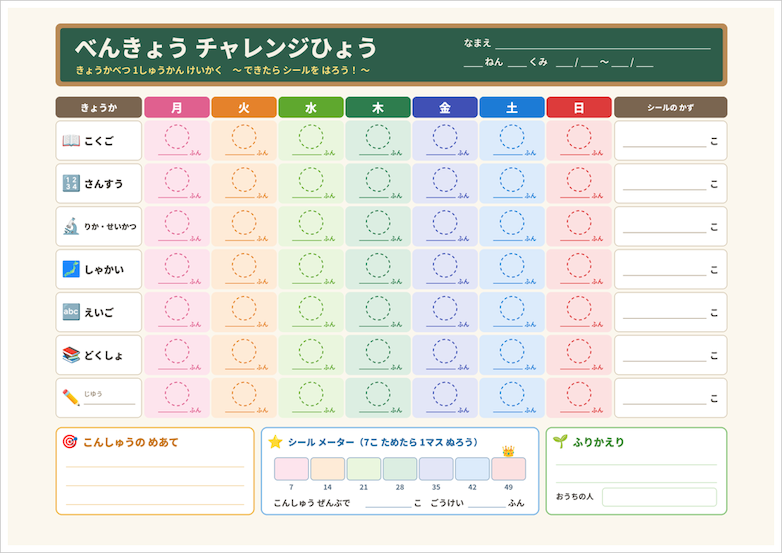Click the くみ class blank in header
Image resolution: width=782 pixels, height=553 pixels.
pos(517,66)
